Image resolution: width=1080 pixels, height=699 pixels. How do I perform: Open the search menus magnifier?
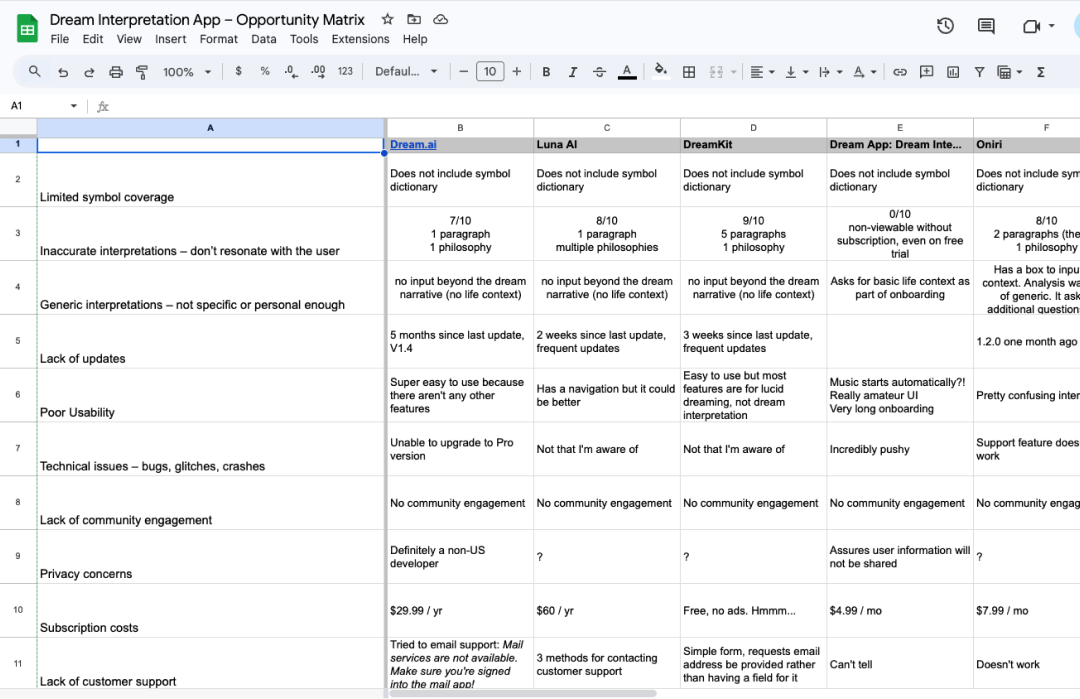[34, 71]
